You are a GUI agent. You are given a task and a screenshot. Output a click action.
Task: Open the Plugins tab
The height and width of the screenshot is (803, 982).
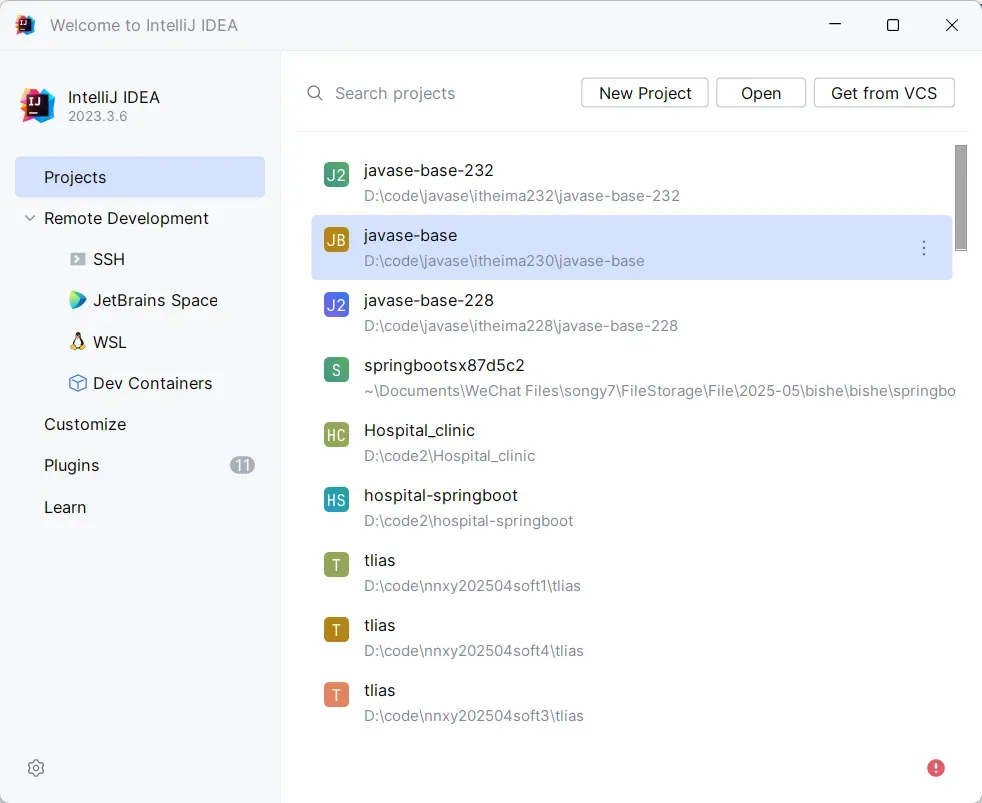(x=72, y=465)
